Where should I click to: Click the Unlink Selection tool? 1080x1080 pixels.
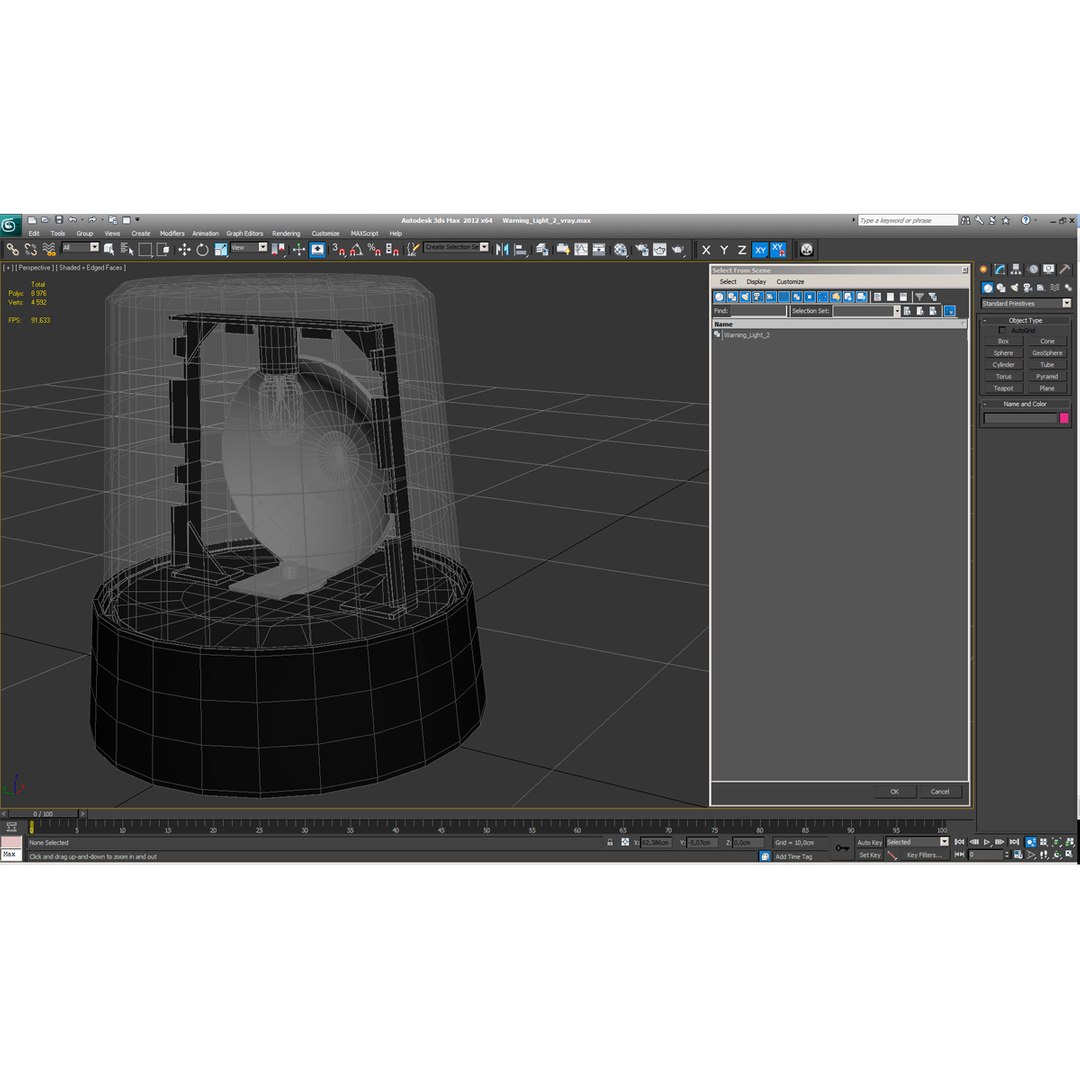click(30, 249)
